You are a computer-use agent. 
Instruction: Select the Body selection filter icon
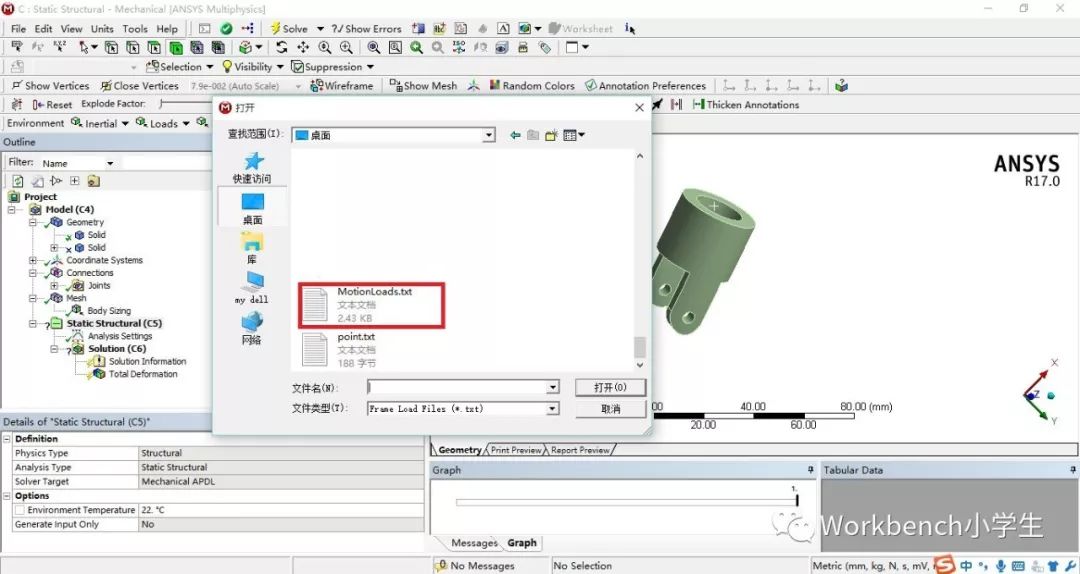[176, 47]
